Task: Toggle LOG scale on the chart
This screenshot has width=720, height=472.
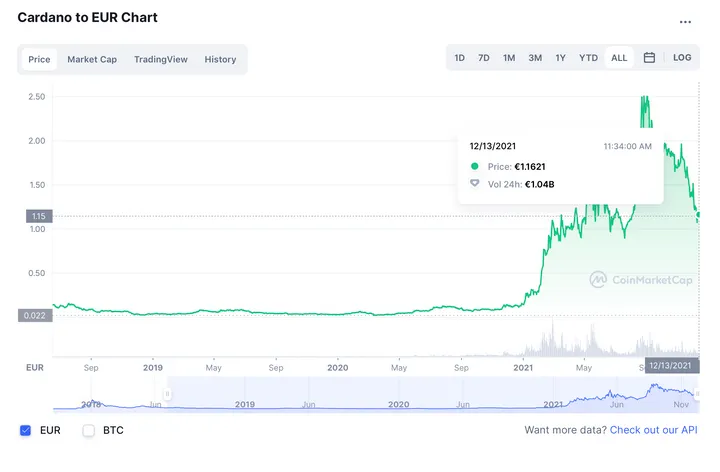Action: [x=682, y=58]
